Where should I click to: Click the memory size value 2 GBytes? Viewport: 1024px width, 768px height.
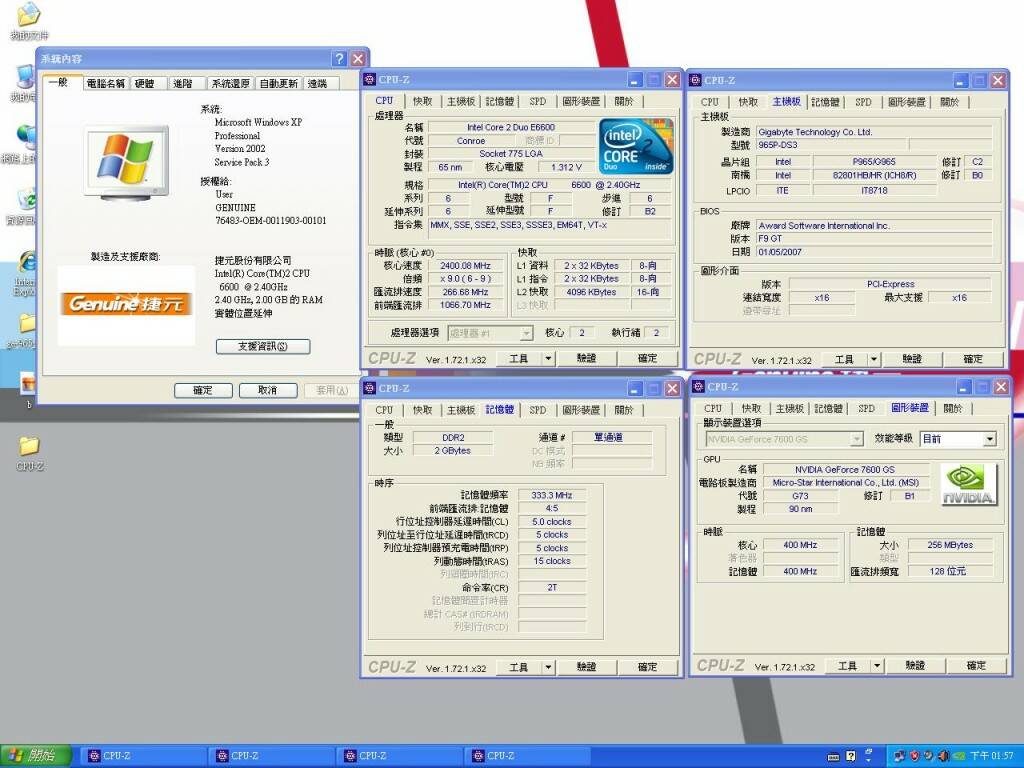(x=453, y=451)
